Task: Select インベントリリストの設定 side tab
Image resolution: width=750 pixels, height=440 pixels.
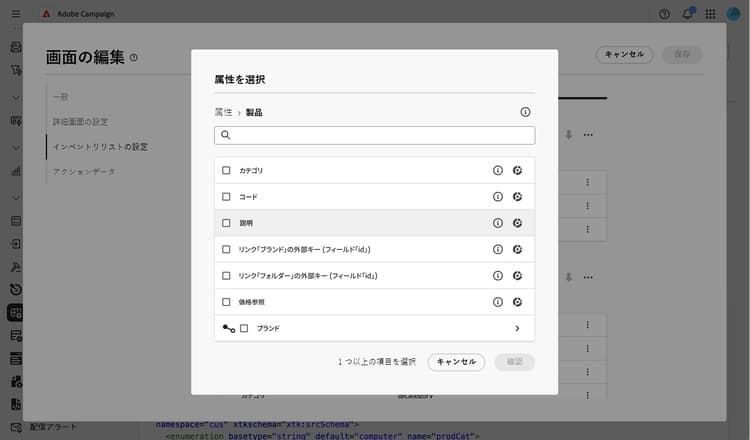Action: (x=100, y=146)
